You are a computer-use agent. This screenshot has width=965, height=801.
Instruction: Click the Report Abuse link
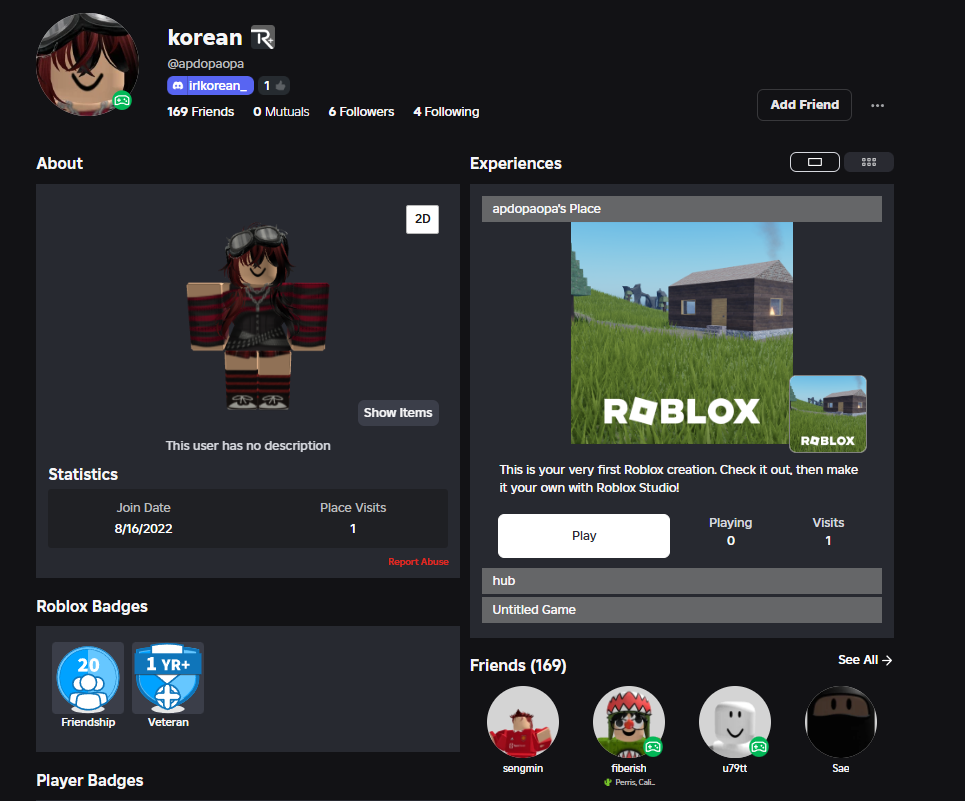click(x=418, y=562)
